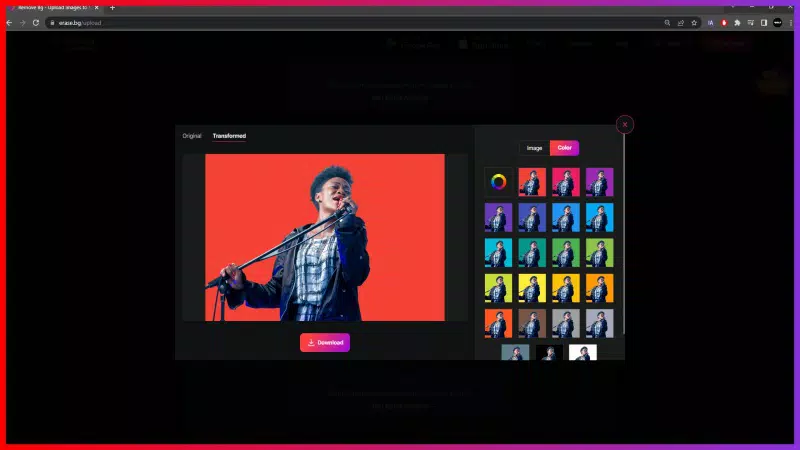Click the browser forward arrow
The height and width of the screenshot is (450, 800).
tap(22, 23)
